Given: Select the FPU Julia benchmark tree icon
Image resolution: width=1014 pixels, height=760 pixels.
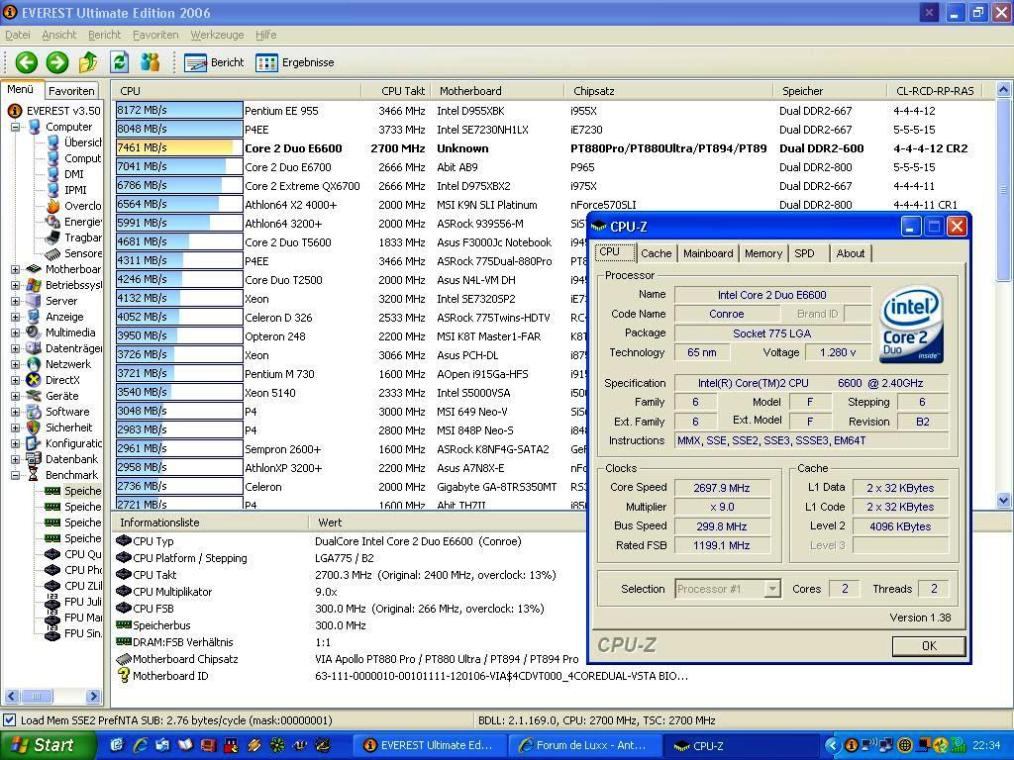Looking at the screenshot, I should [x=53, y=602].
